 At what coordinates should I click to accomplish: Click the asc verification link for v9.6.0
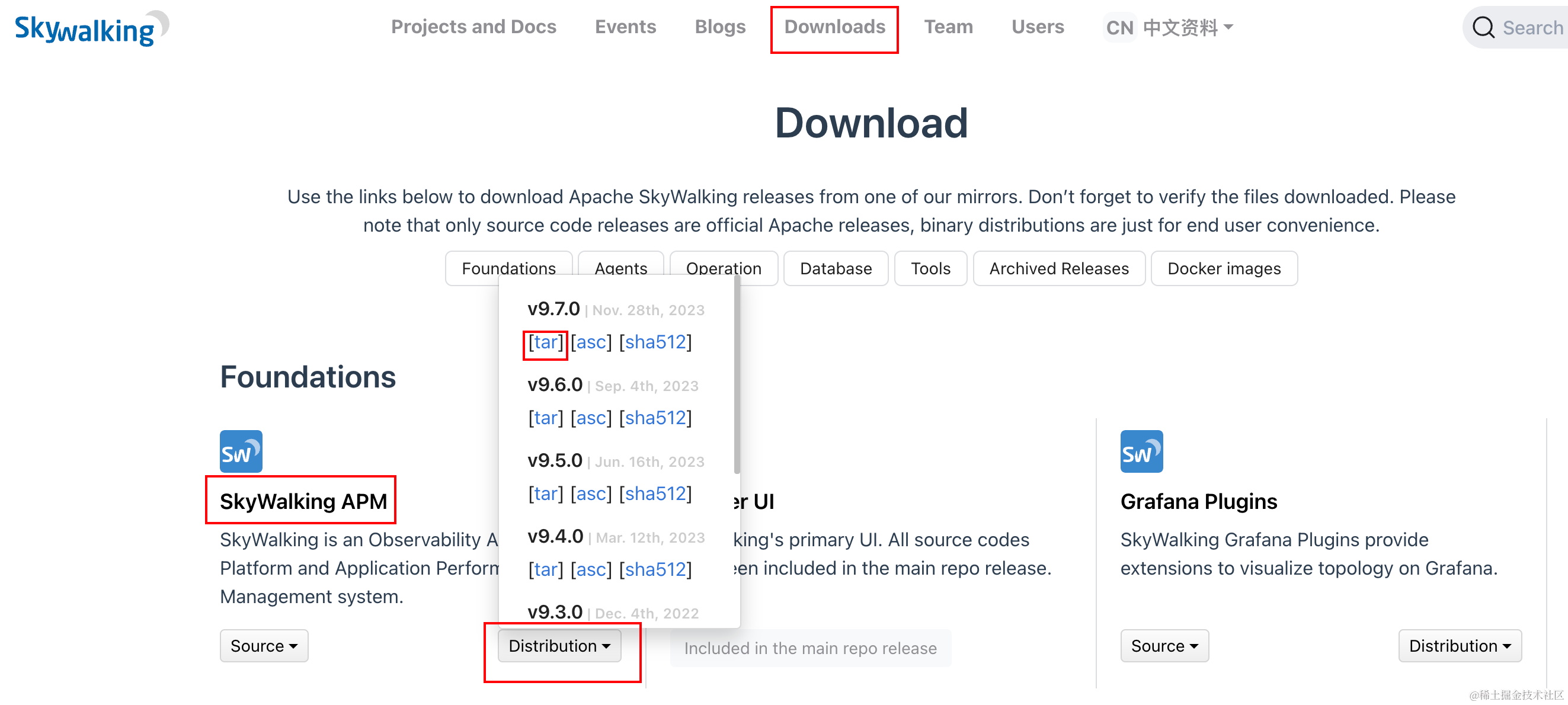pyautogui.click(x=592, y=417)
